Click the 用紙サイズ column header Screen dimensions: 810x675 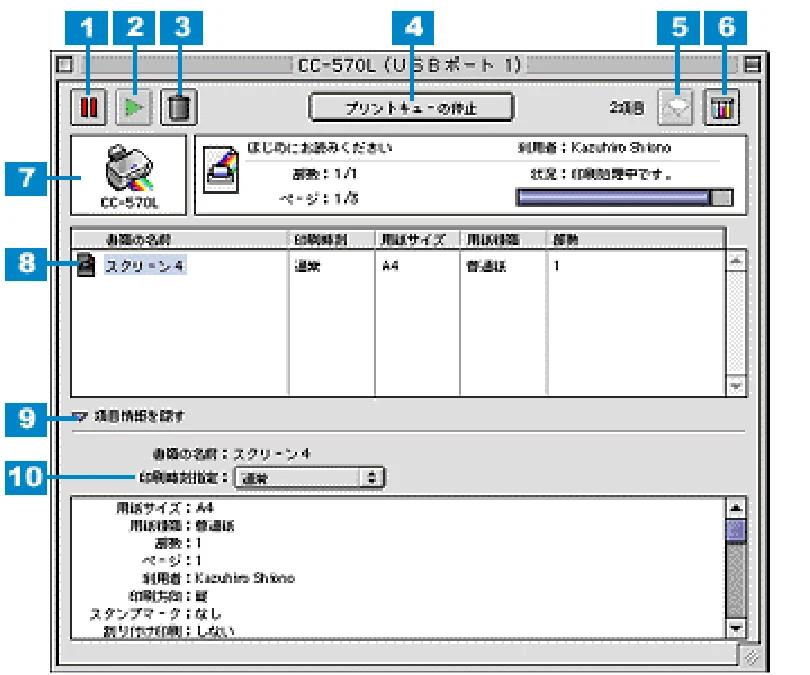[x=417, y=240]
